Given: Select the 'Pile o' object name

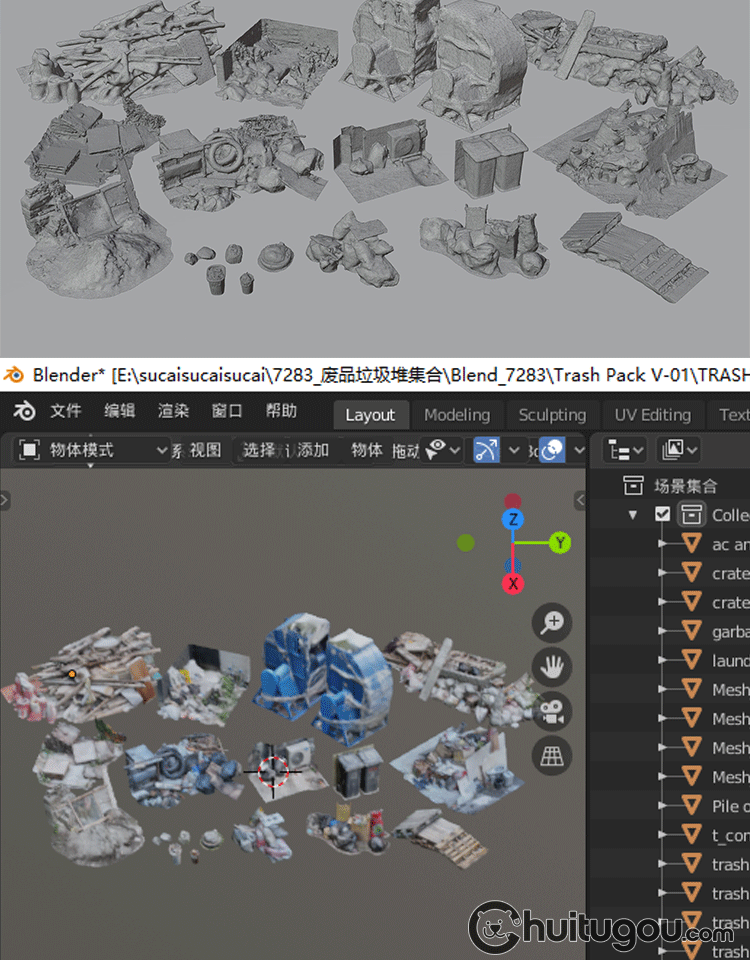Looking at the screenshot, I should [731, 806].
